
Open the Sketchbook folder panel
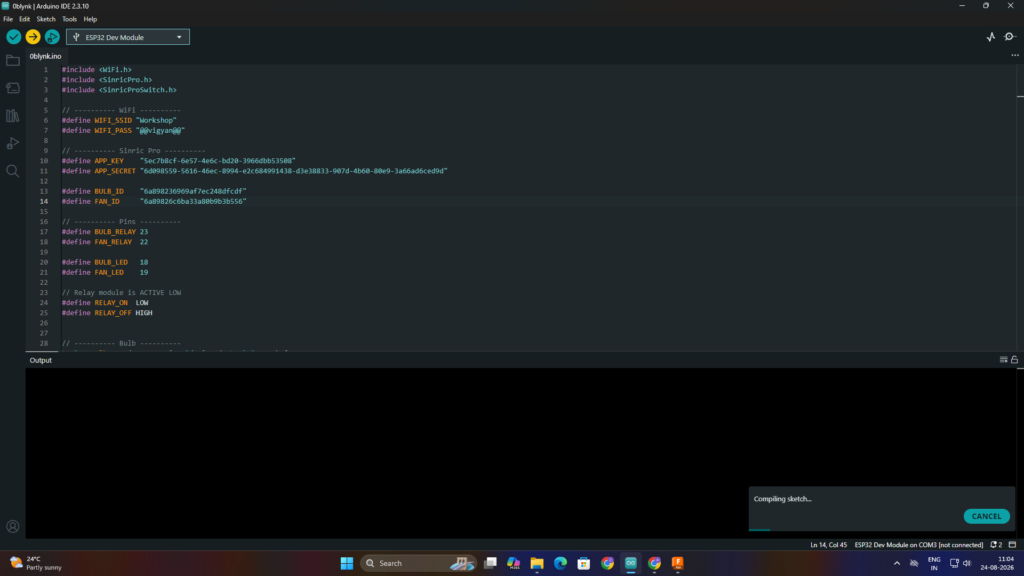[x=12, y=61]
